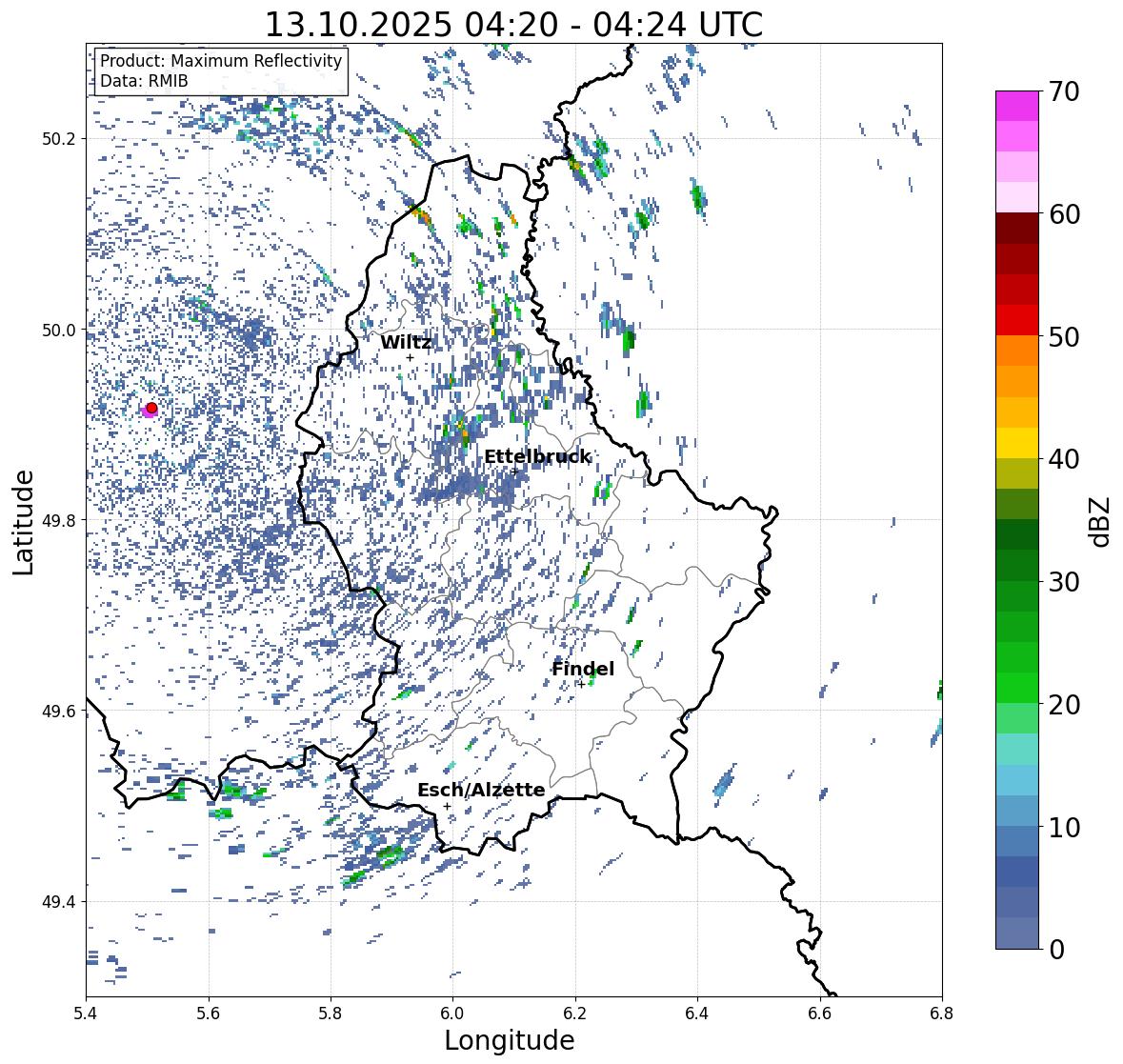Click the 'Product: Maximum Reflectivity' text

[x=221, y=61]
